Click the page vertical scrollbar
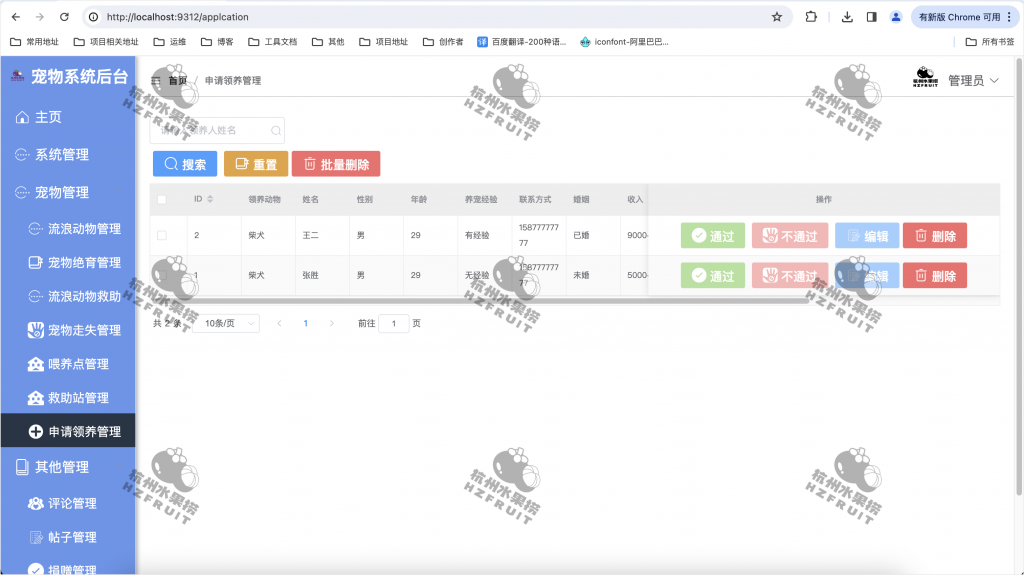The width and height of the screenshot is (1024, 575). tap(1019, 276)
